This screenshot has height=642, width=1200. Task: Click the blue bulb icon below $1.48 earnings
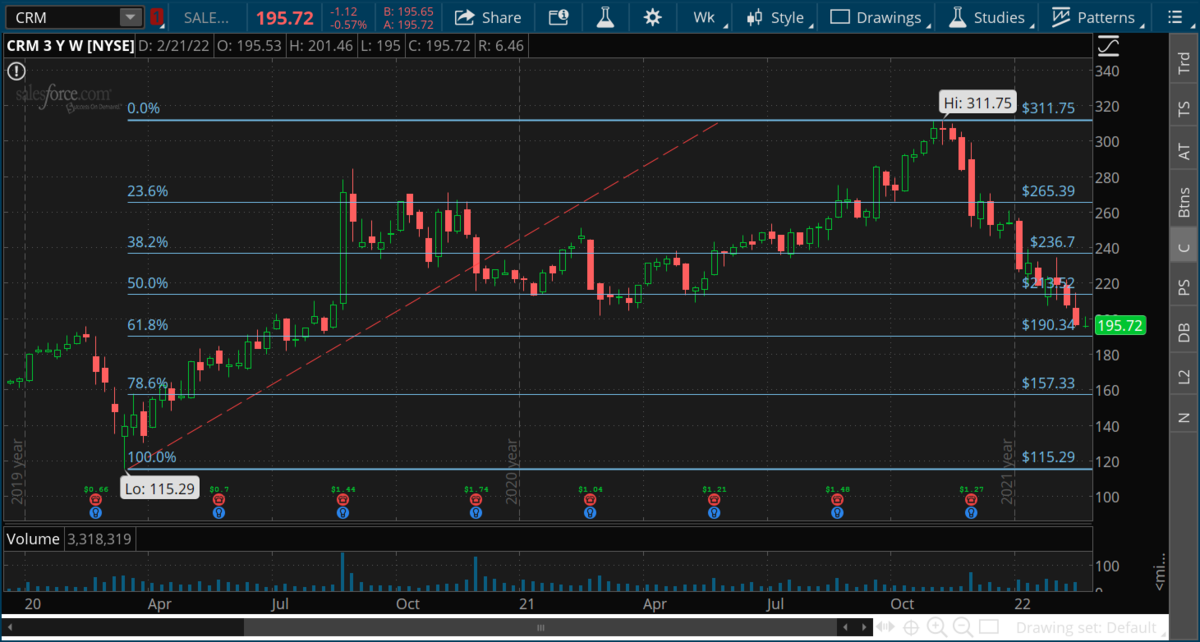838,513
